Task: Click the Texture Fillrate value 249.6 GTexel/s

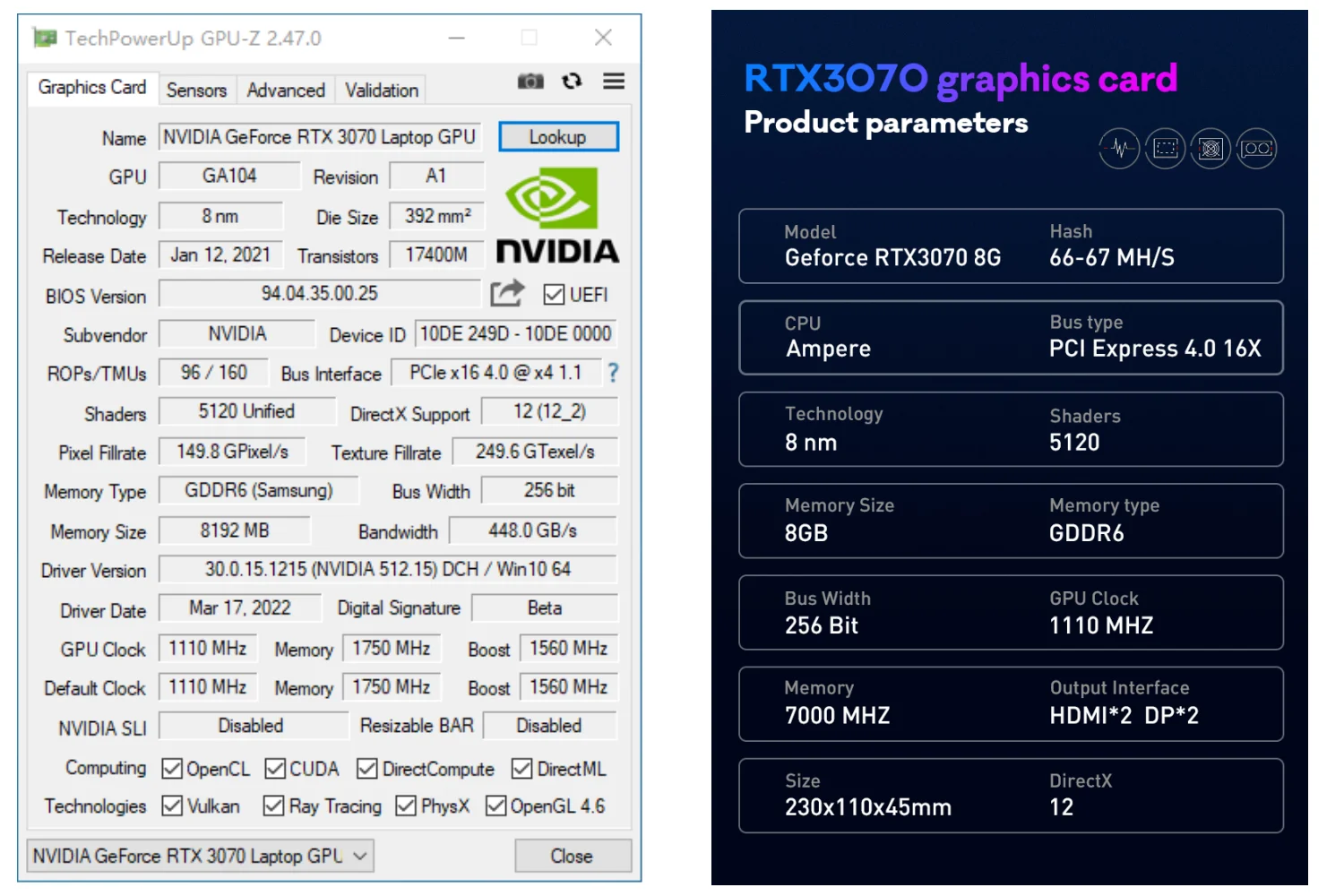Action: click(535, 452)
